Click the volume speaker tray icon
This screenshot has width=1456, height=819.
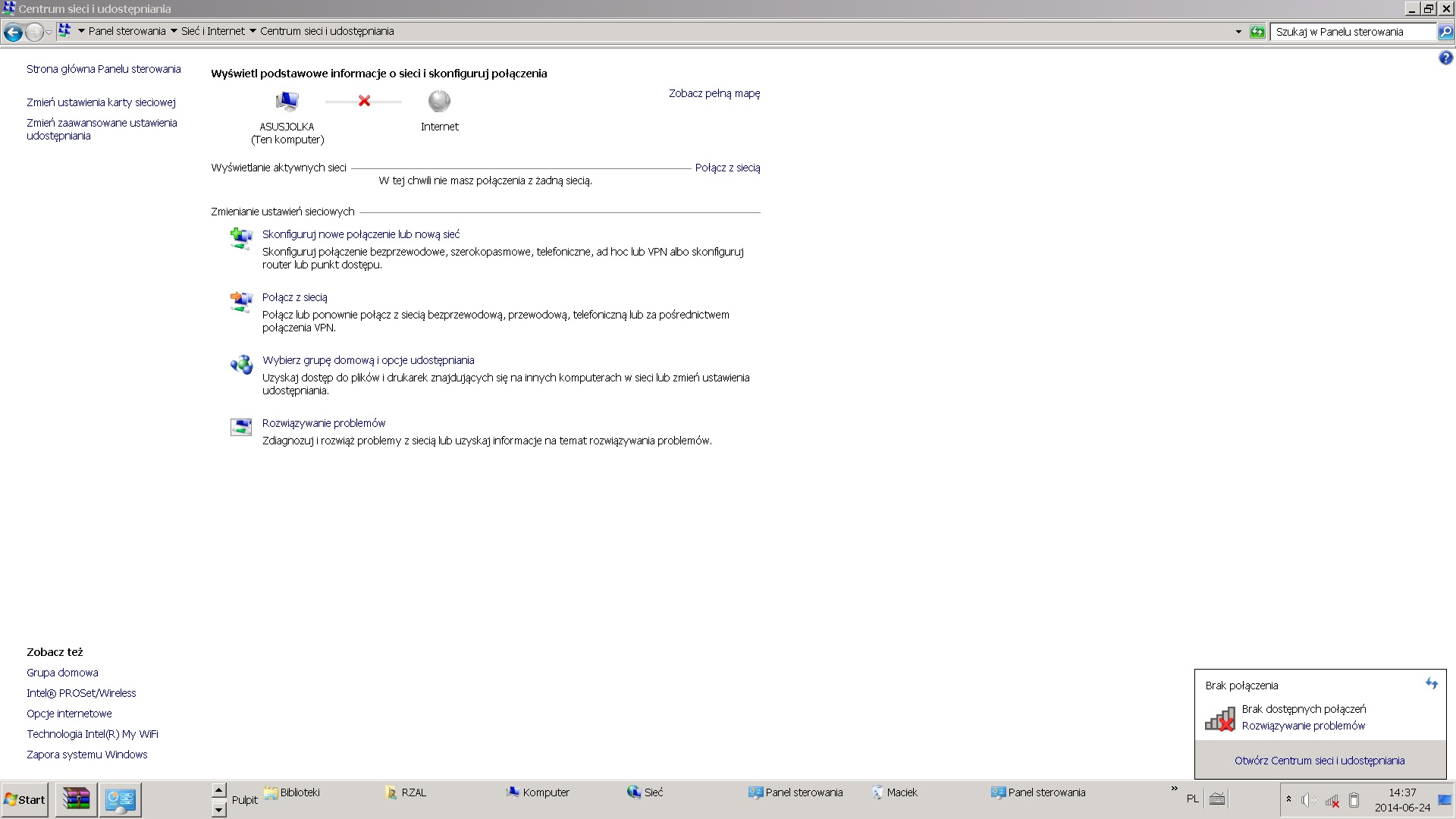(1308, 800)
